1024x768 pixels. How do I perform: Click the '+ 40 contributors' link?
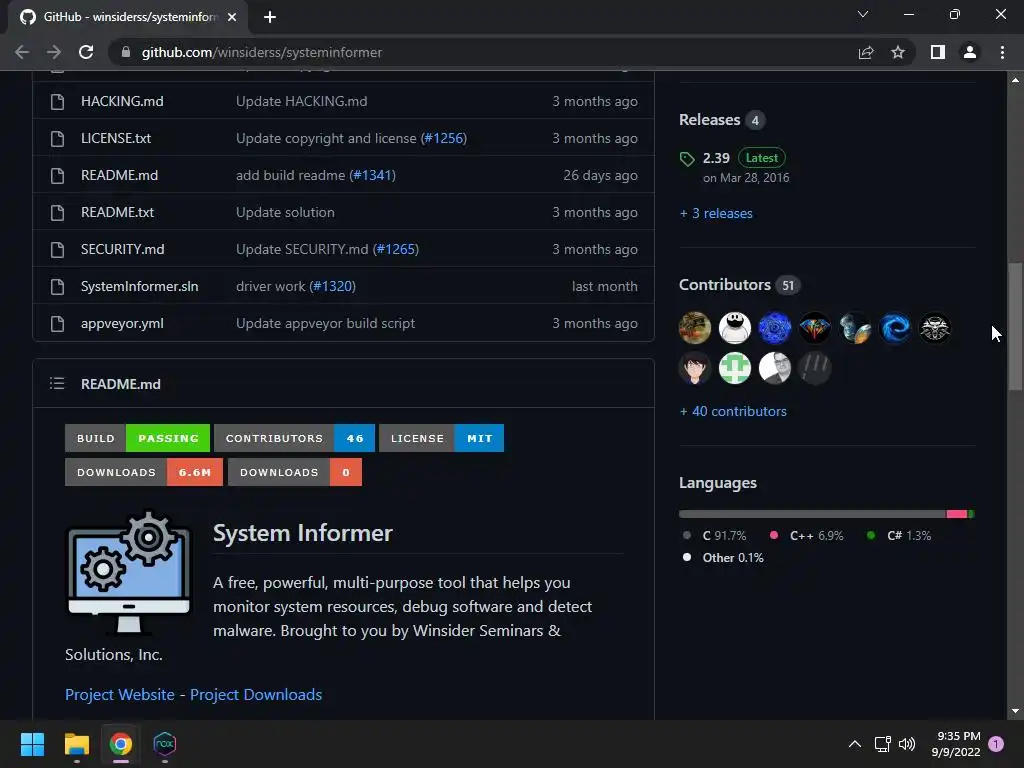tap(733, 411)
